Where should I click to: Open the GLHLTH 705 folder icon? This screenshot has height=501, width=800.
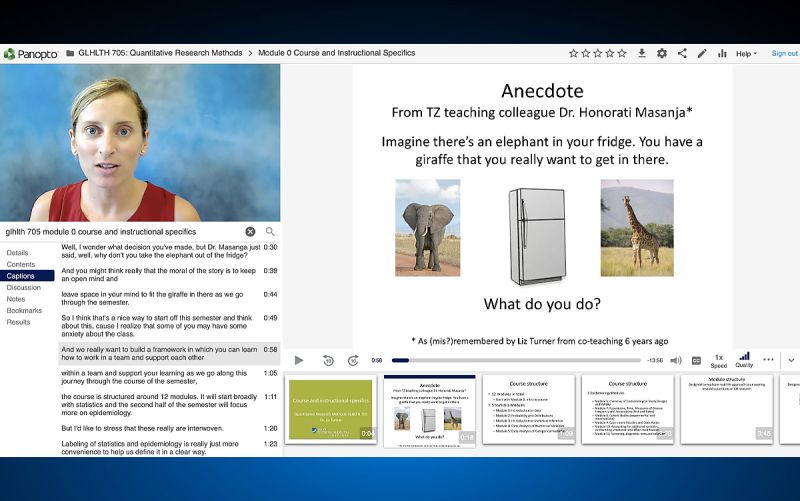[70, 53]
